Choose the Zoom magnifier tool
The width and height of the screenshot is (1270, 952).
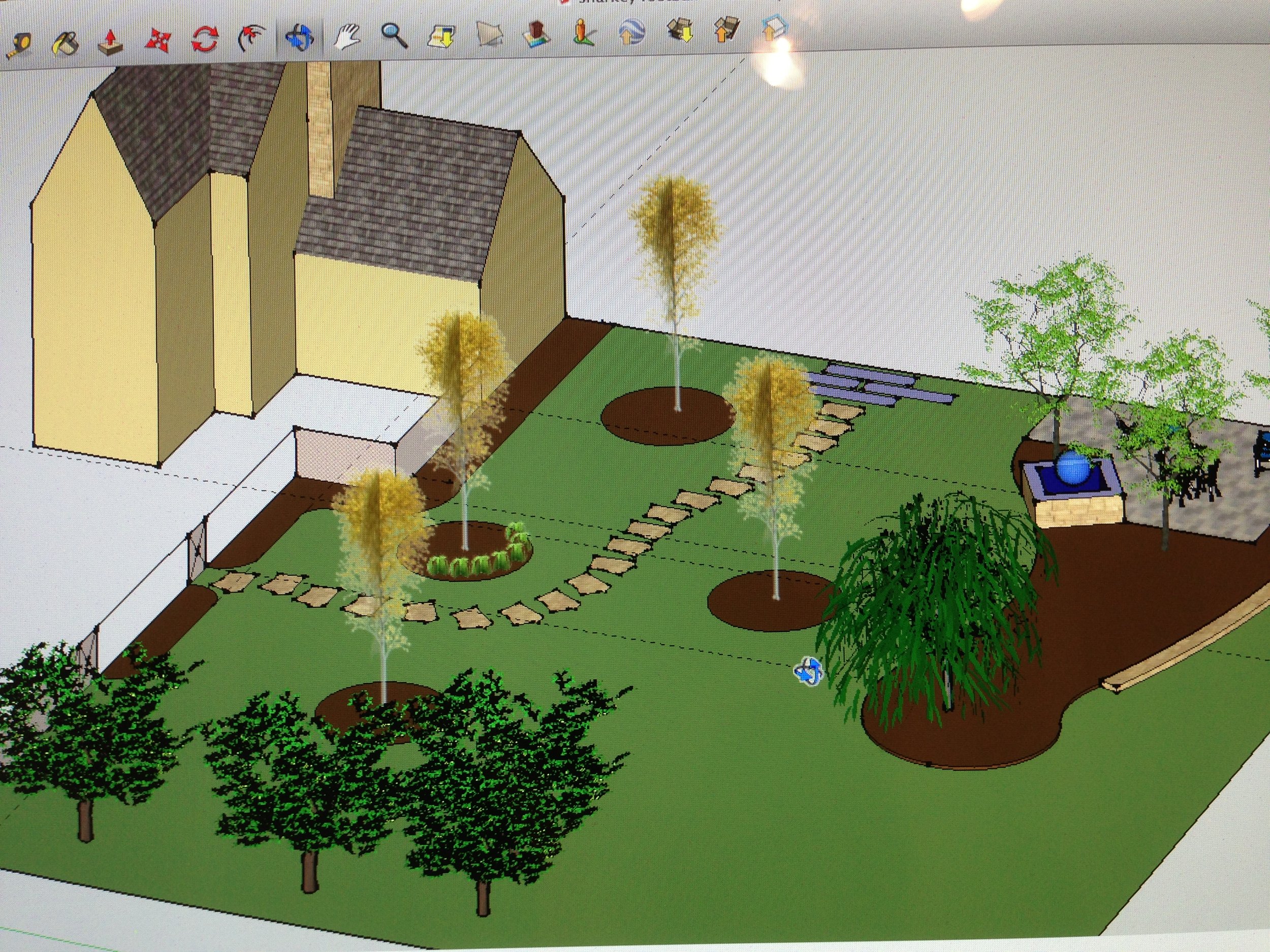(x=394, y=35)
